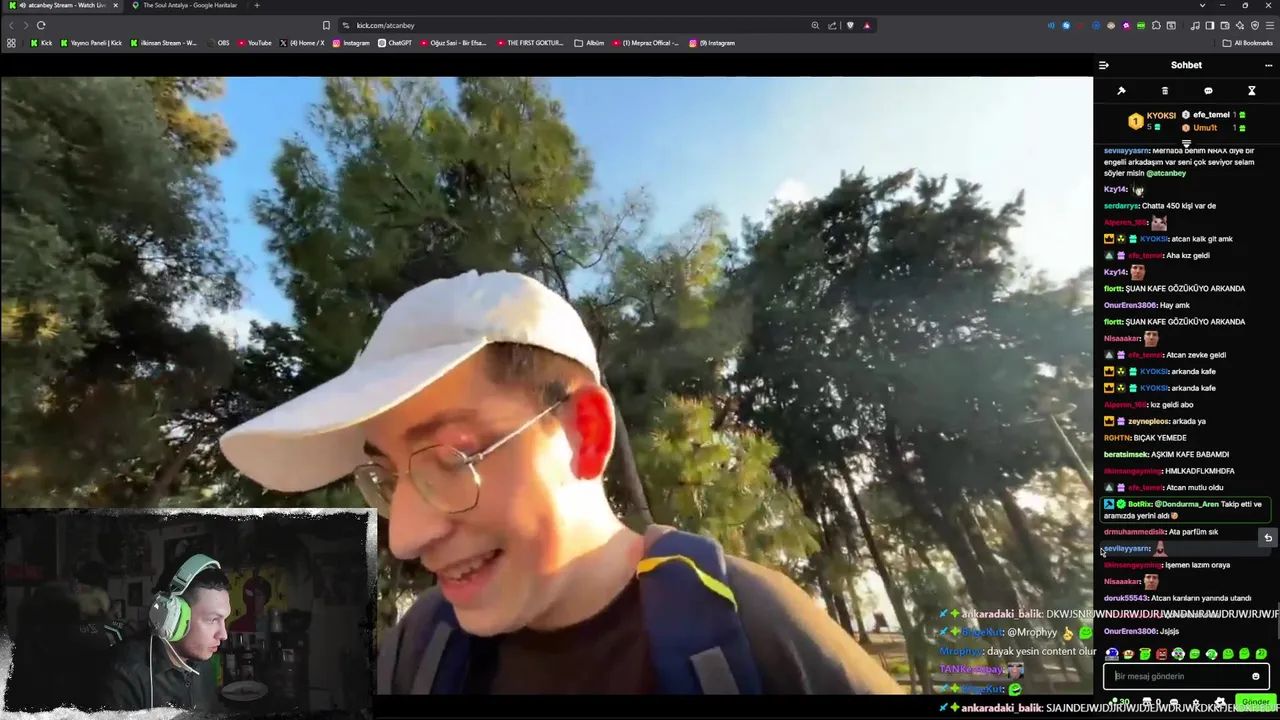The image size is (1280, 720).
Task: Open Brave Shields lion icon
Action: [x=850, y=25]
